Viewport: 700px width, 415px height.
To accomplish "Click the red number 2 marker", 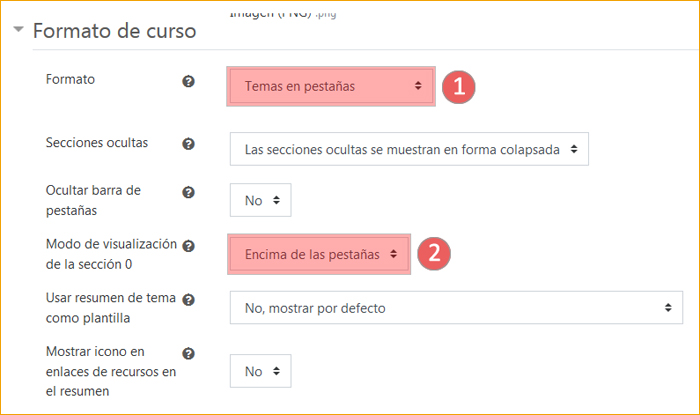I will [431, 254].
